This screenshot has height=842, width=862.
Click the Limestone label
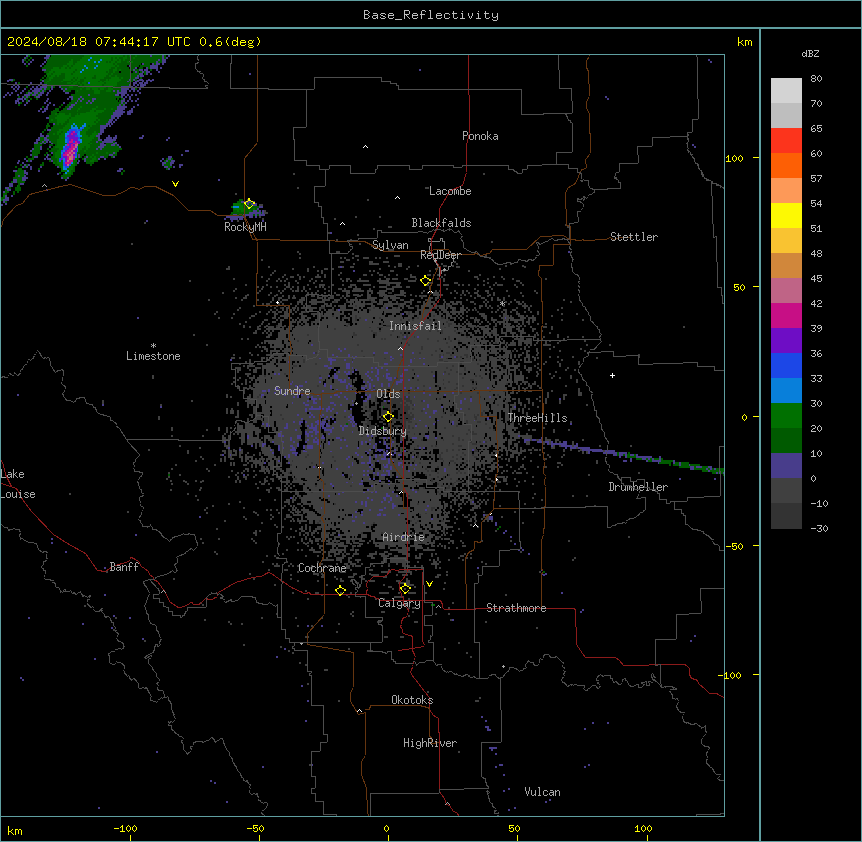point(153,356)
